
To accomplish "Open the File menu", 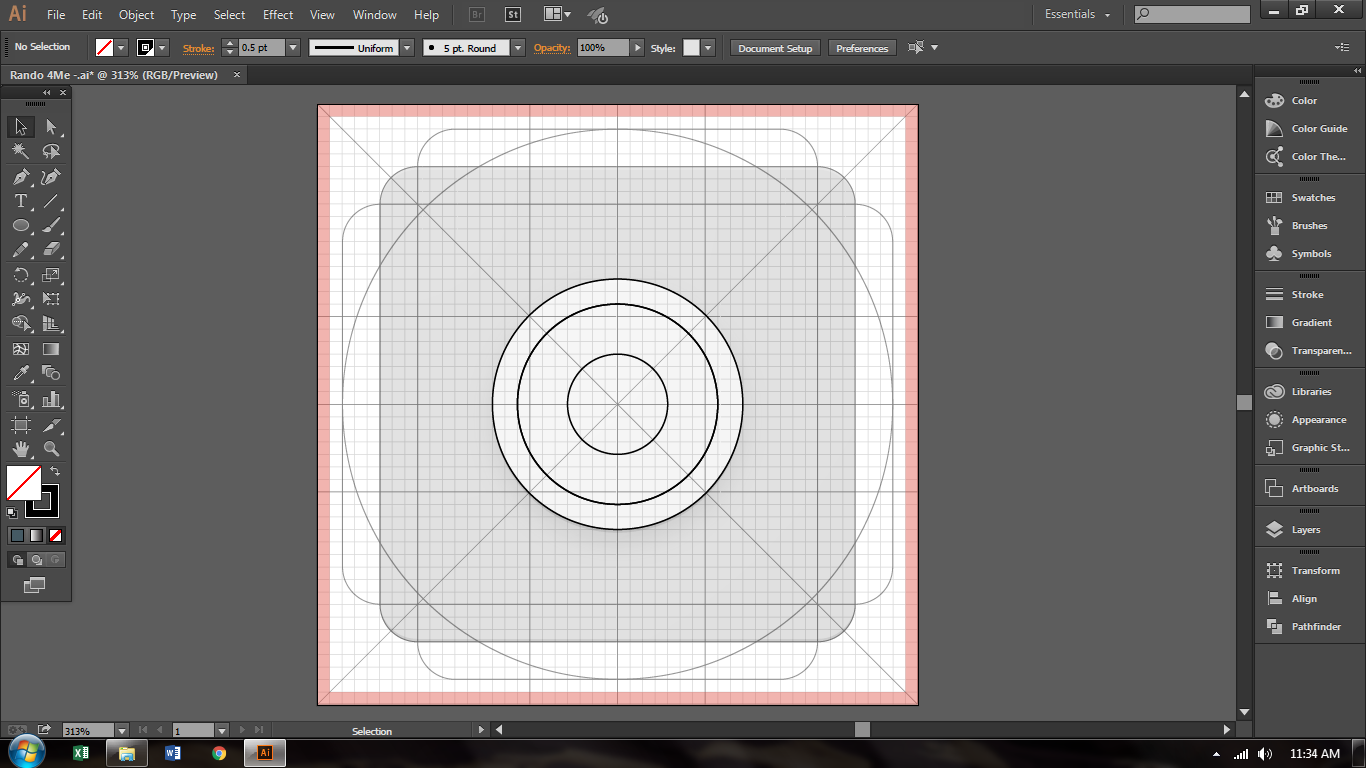I will pyautogui.click(x=56, y=15).
